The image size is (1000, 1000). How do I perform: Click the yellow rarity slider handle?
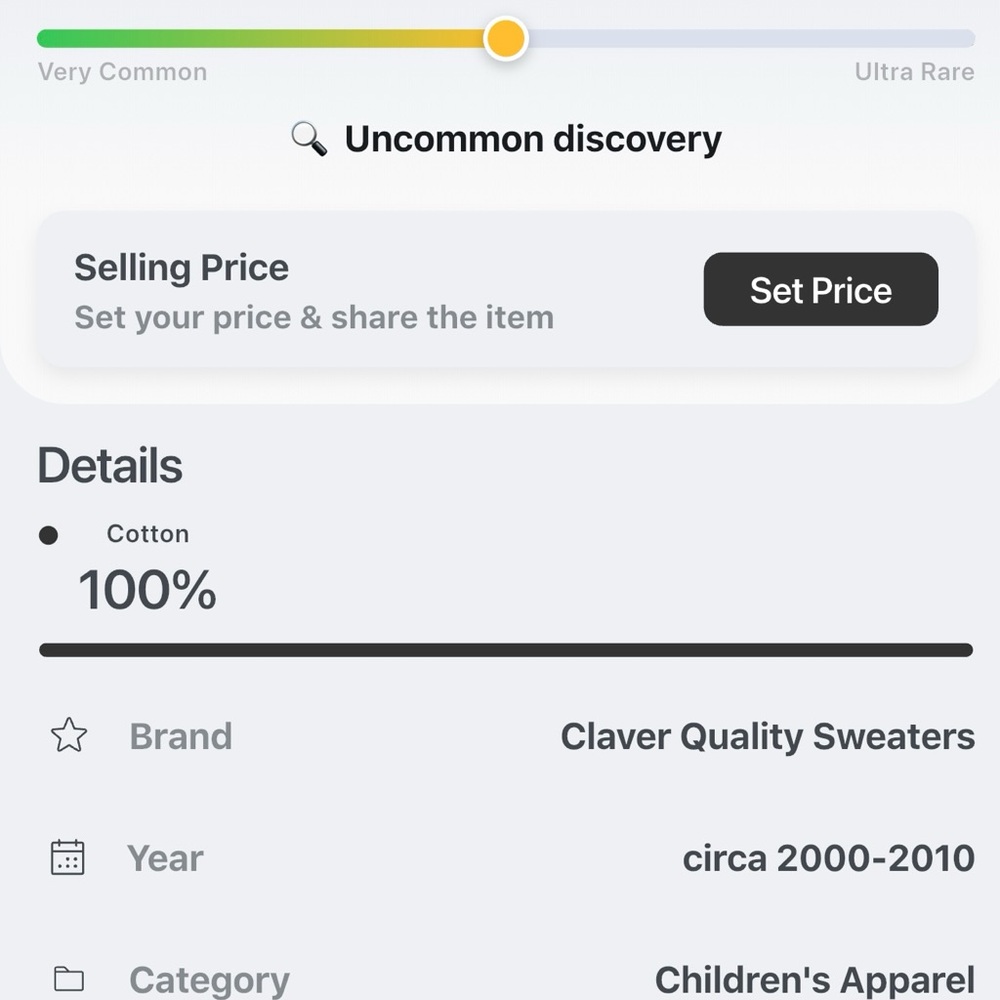coord(505,39)
